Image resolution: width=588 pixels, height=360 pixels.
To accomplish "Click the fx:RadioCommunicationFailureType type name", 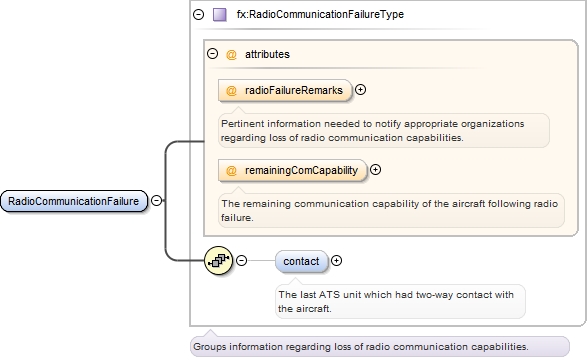I will [320, 15].
